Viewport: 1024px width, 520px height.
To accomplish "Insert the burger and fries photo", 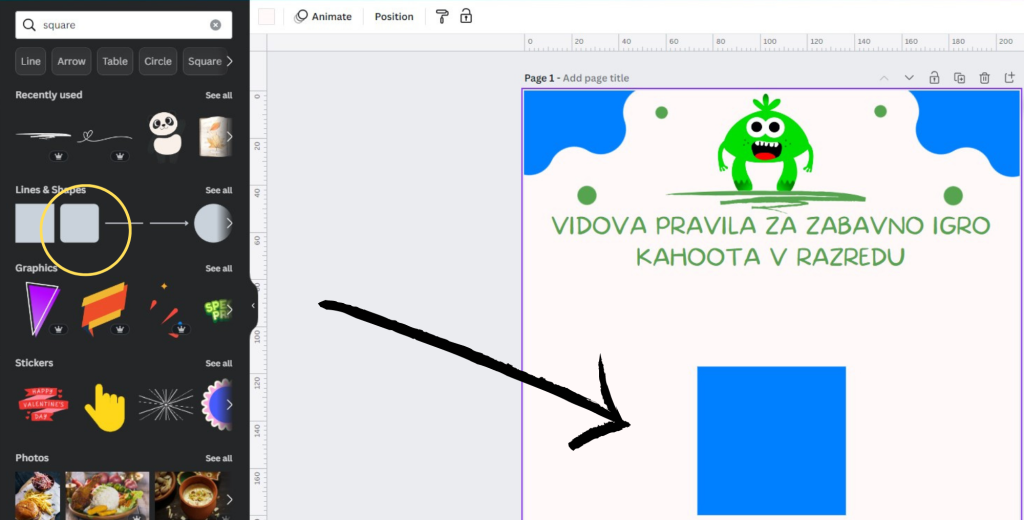I will tap(38, 496).
